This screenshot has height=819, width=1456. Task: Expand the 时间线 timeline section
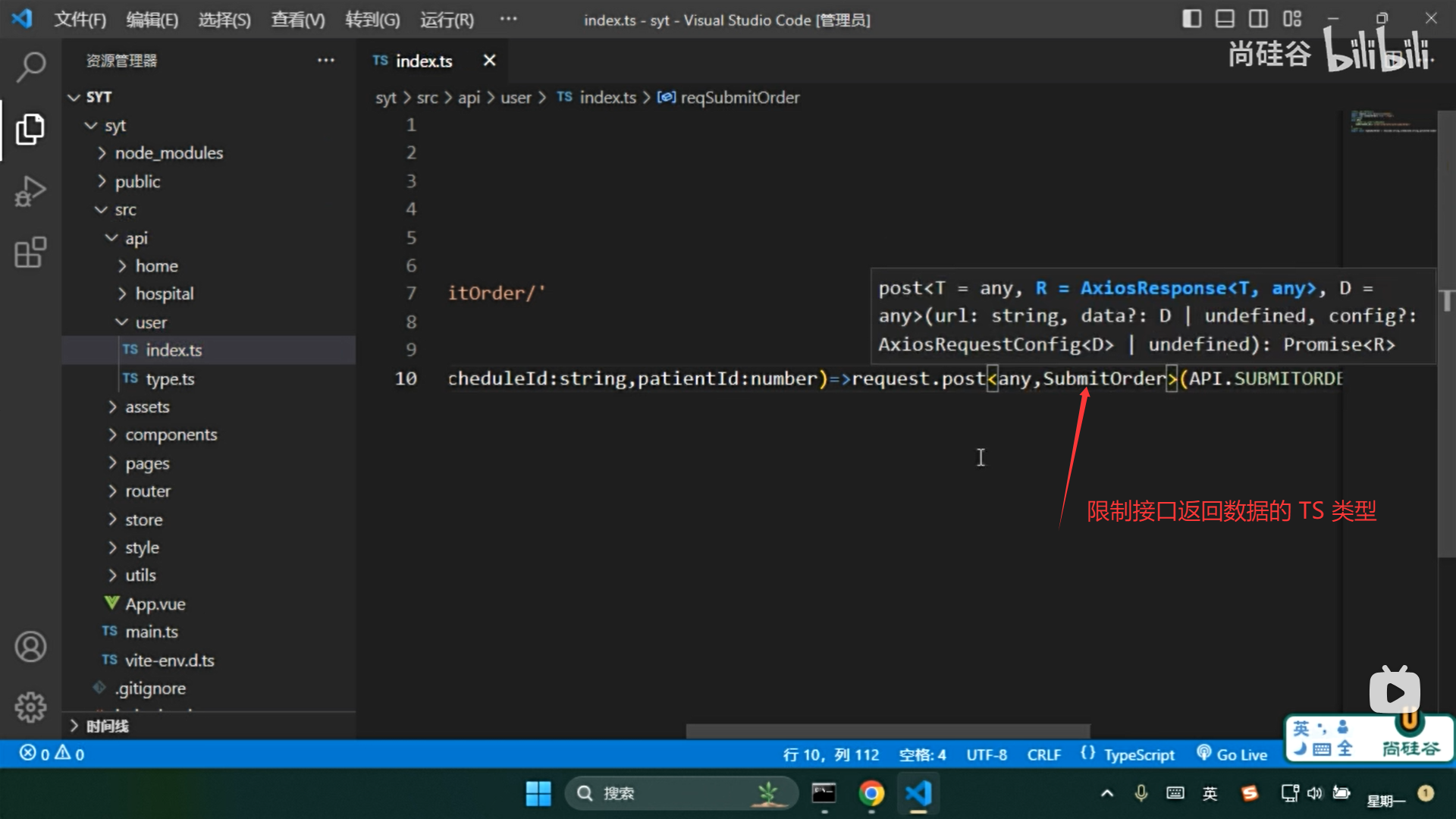click(x=107, y=726)
